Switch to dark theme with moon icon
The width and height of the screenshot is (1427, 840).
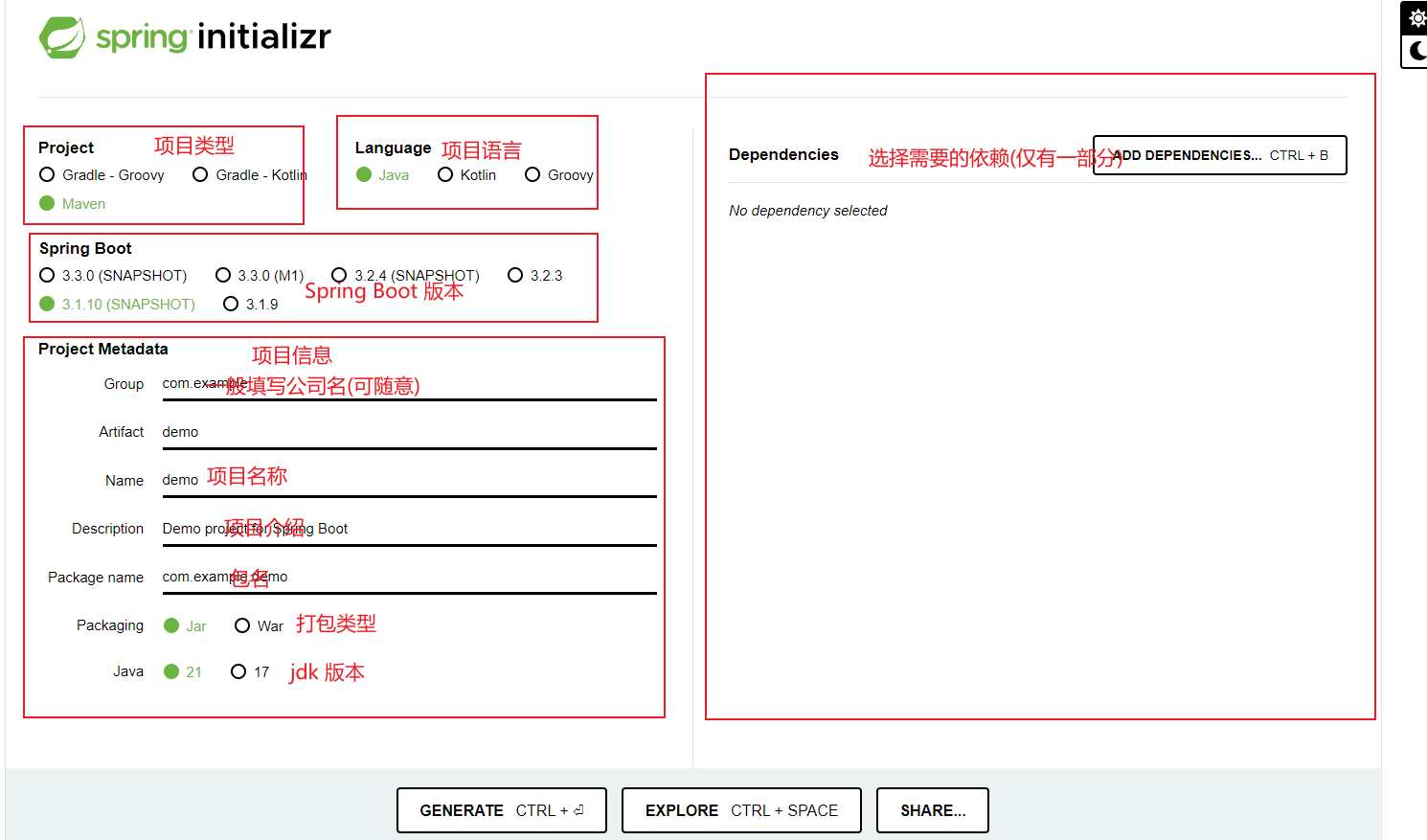pos(1416,51)
